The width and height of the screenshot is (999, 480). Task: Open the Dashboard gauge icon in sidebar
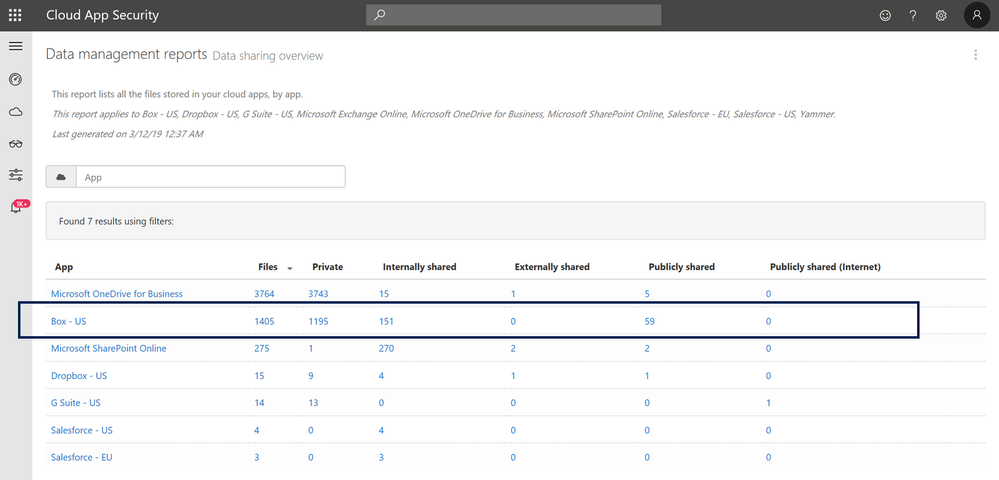(16, 79)
